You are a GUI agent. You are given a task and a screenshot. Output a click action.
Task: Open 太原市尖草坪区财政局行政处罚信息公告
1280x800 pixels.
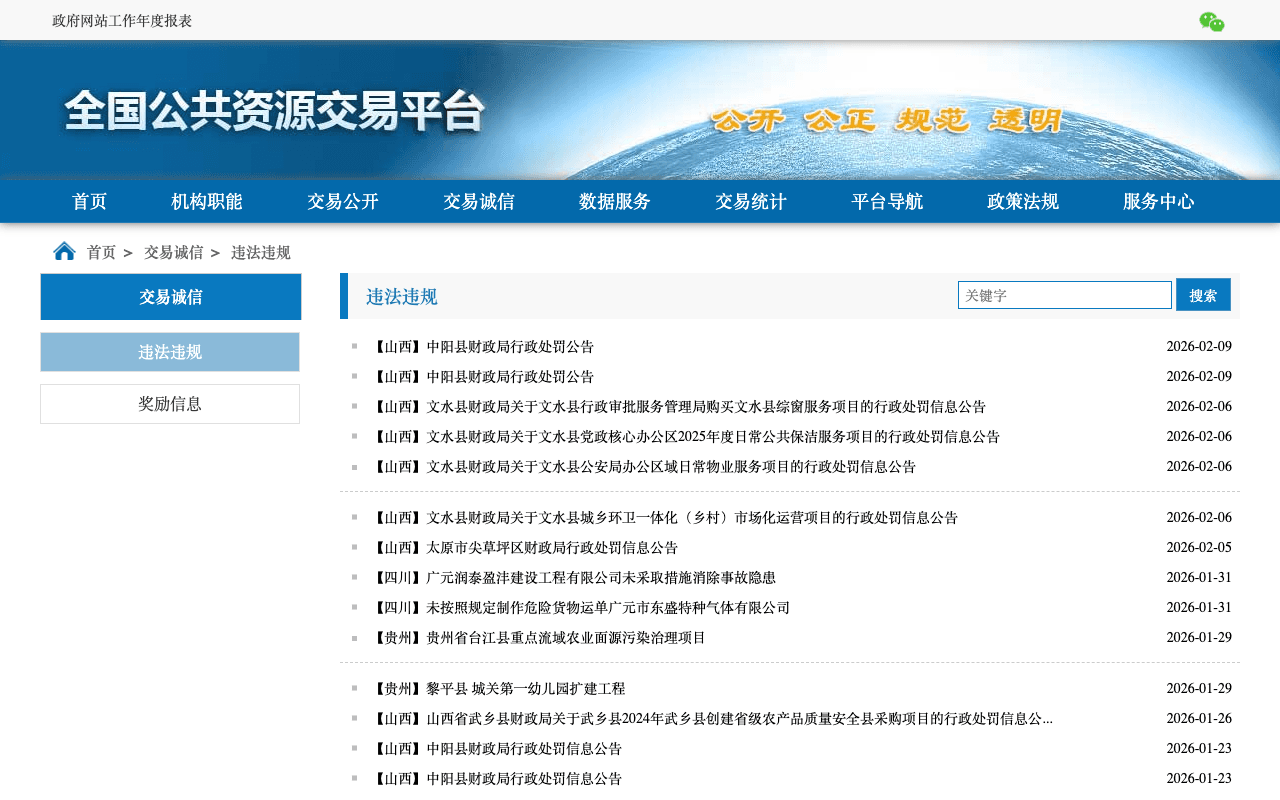[524, 548]
